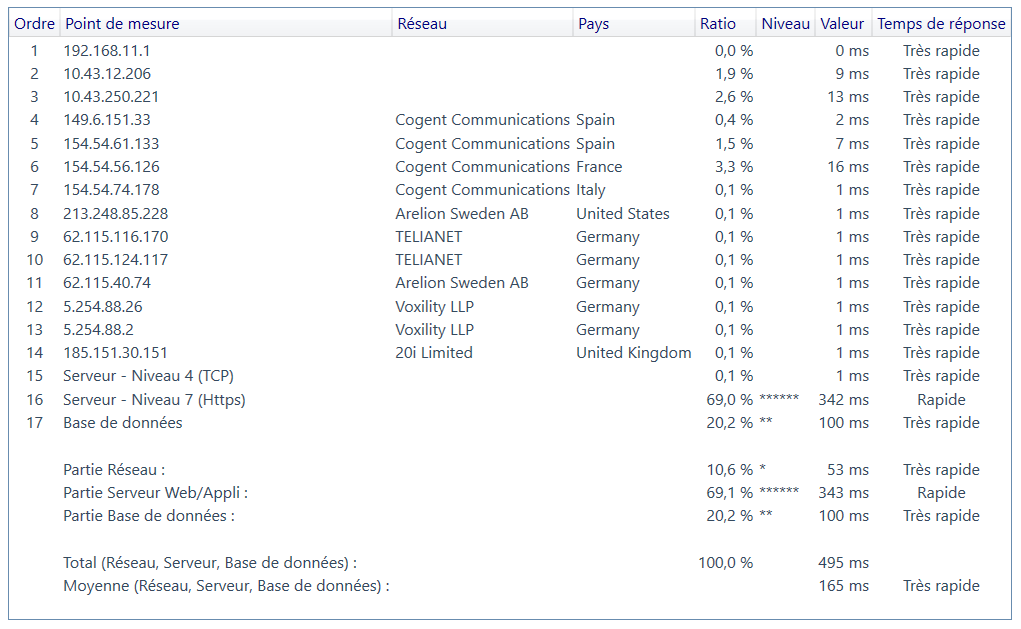Select the 213.248.85.228 measurement point
Screen dimensions: 1021x629
click(x=115, y=214)
